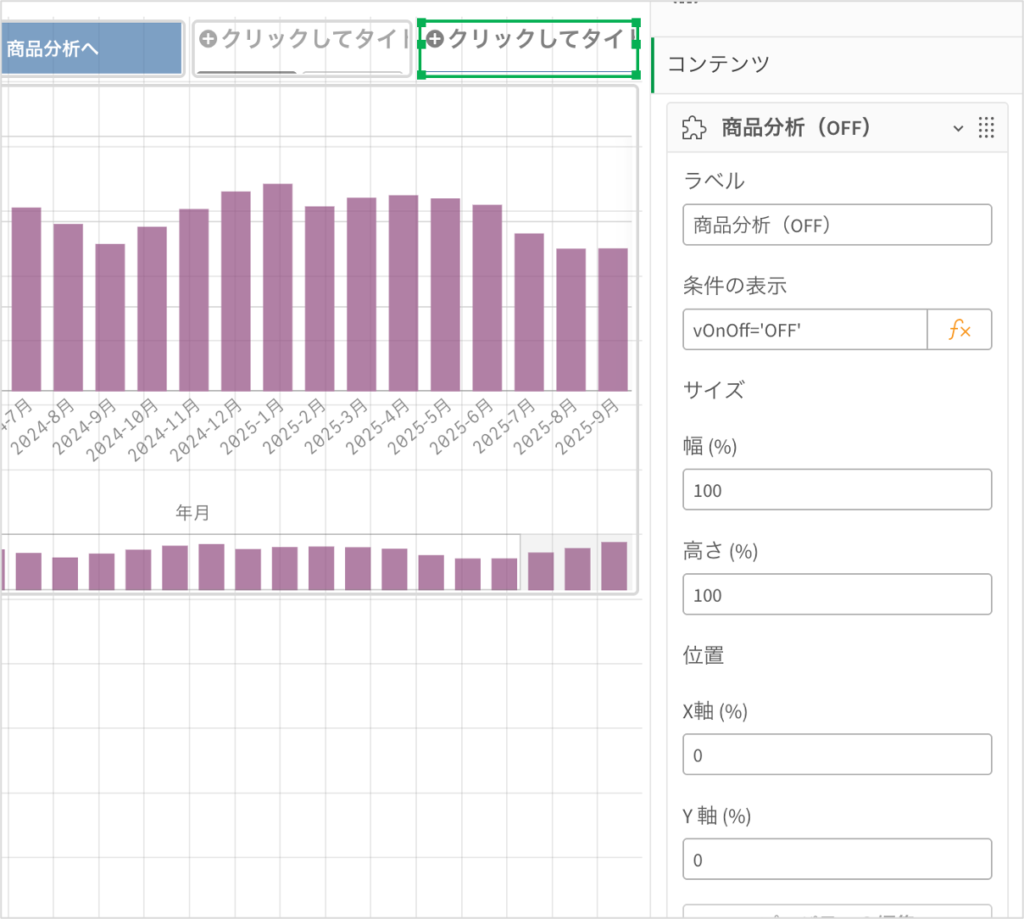Open the fx expression editor for 条件の表示
The width and height of the screenshot is (1024, 919).
(959, 330)
